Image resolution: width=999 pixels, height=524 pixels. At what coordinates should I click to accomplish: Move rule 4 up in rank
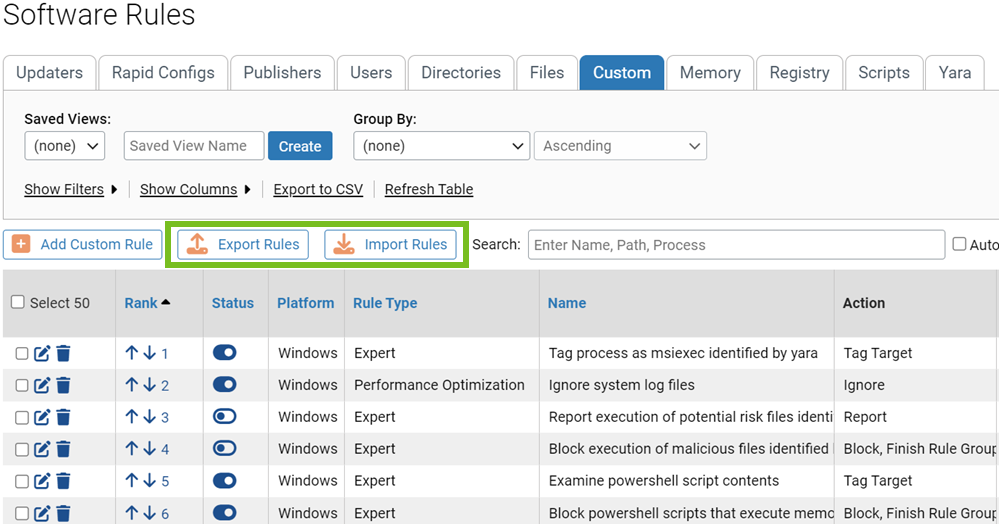[132, 448]
